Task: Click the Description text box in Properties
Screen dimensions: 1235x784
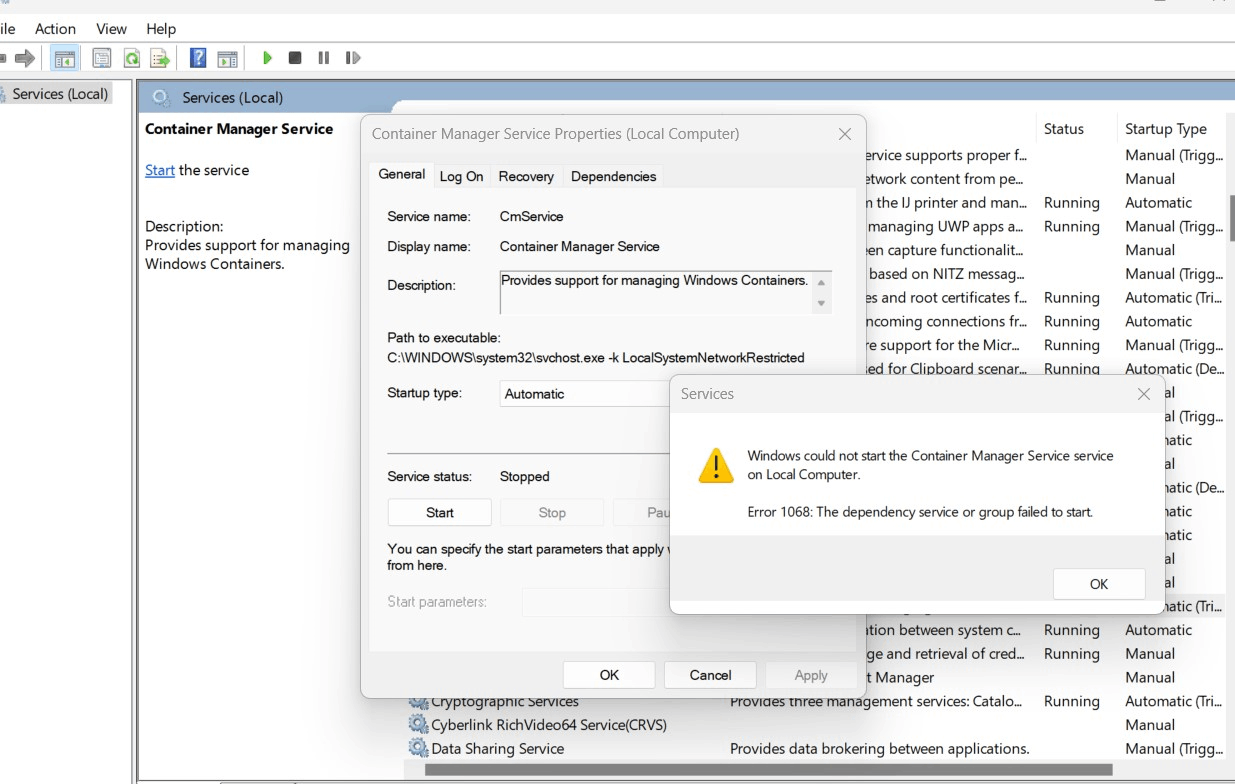Action: point(656,292)
